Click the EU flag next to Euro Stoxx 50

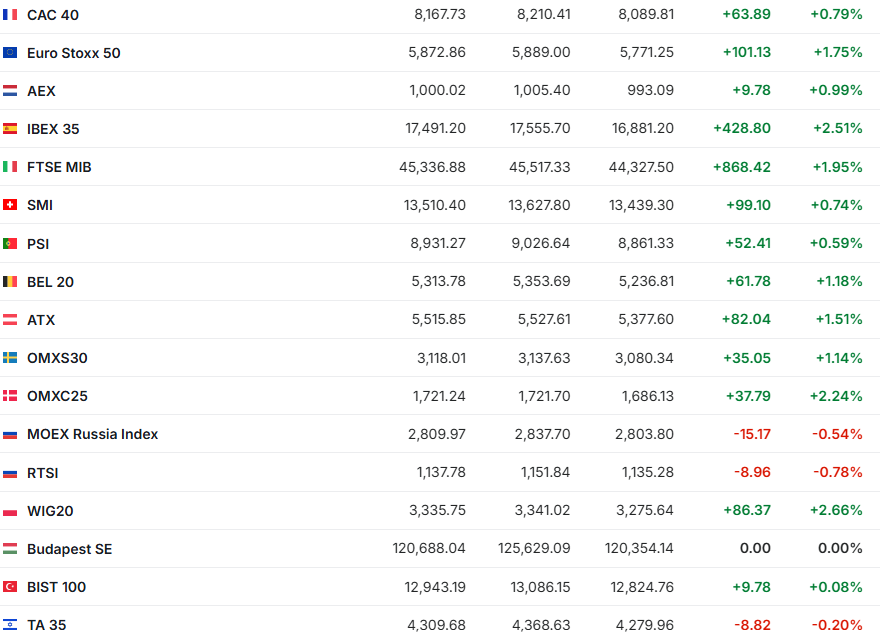pos(10,53)
